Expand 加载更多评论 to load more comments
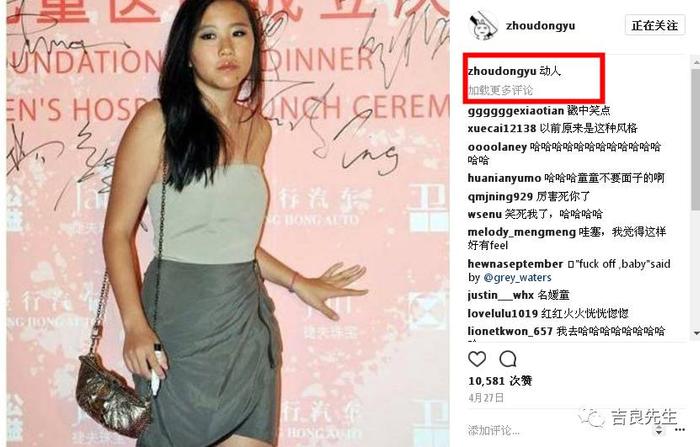Viewport: 700px width, 447px height. coord(500,90)
